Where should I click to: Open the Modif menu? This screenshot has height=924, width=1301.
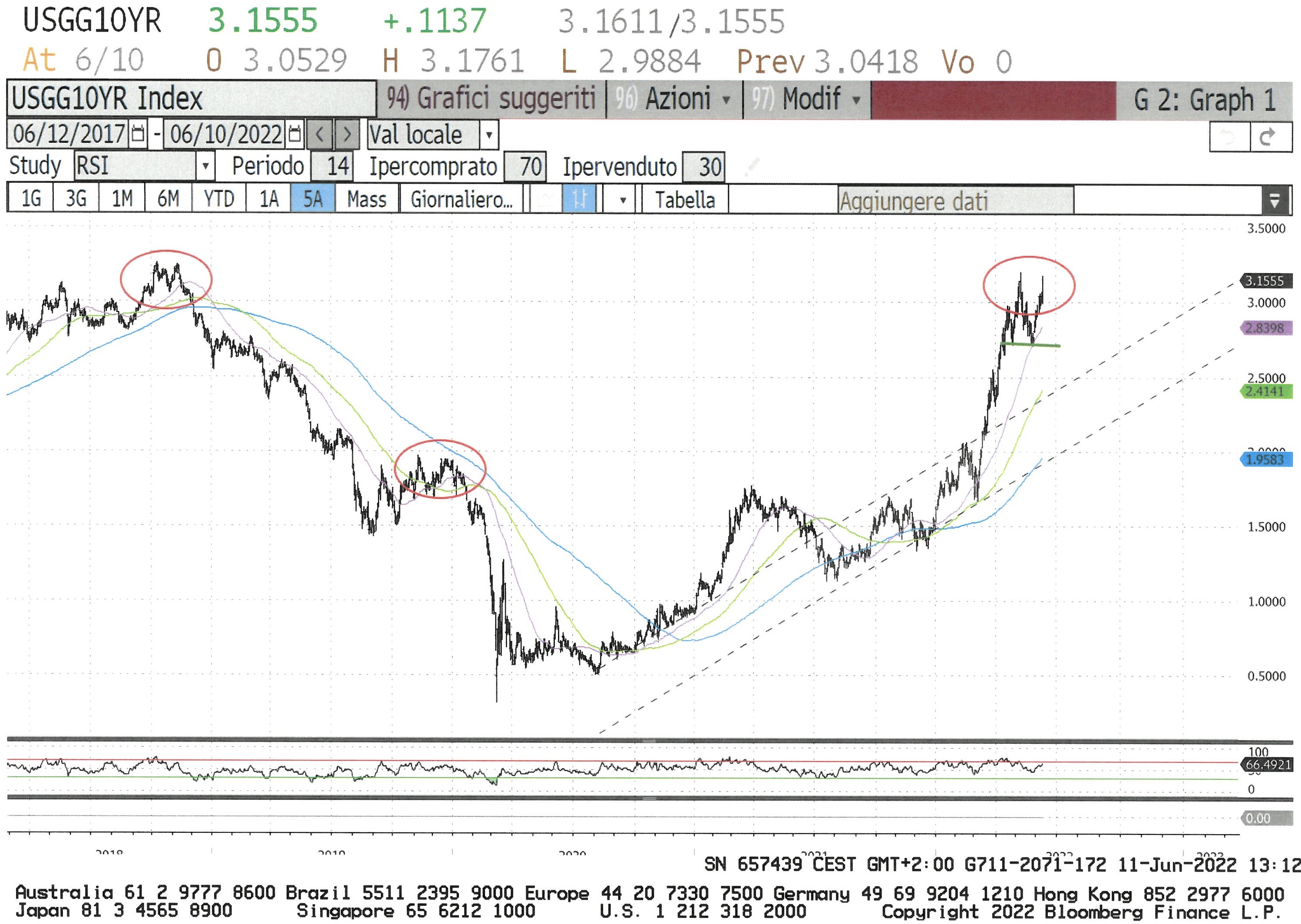click(811, 99)
